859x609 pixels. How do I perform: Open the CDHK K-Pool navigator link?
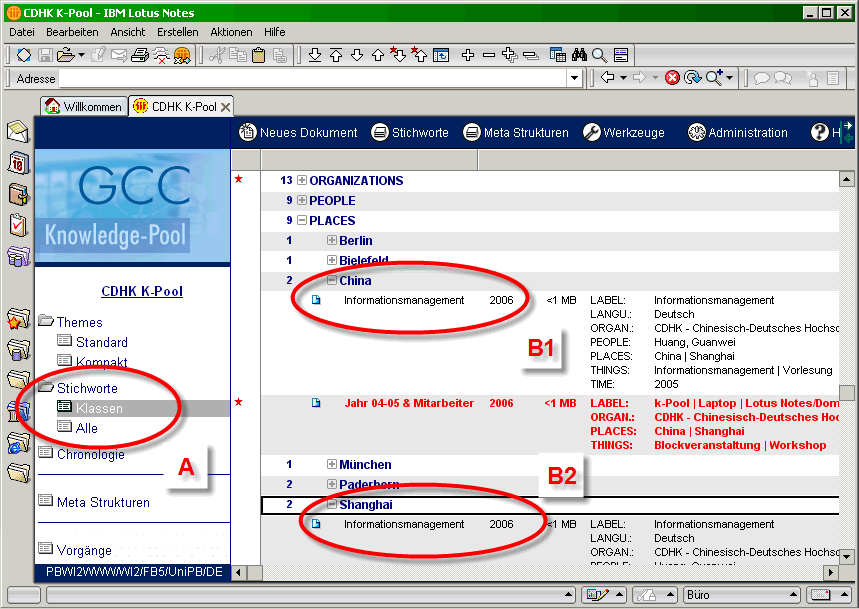pos(142,291)
